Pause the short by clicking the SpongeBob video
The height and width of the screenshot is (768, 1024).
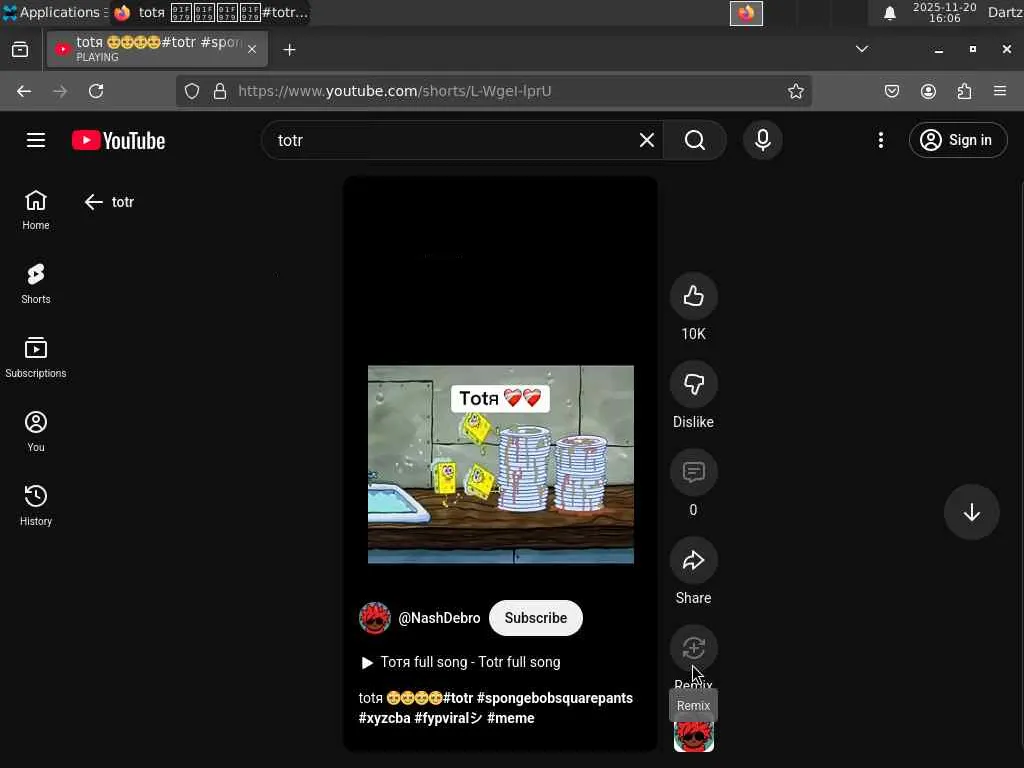click(x=501, y=464)
